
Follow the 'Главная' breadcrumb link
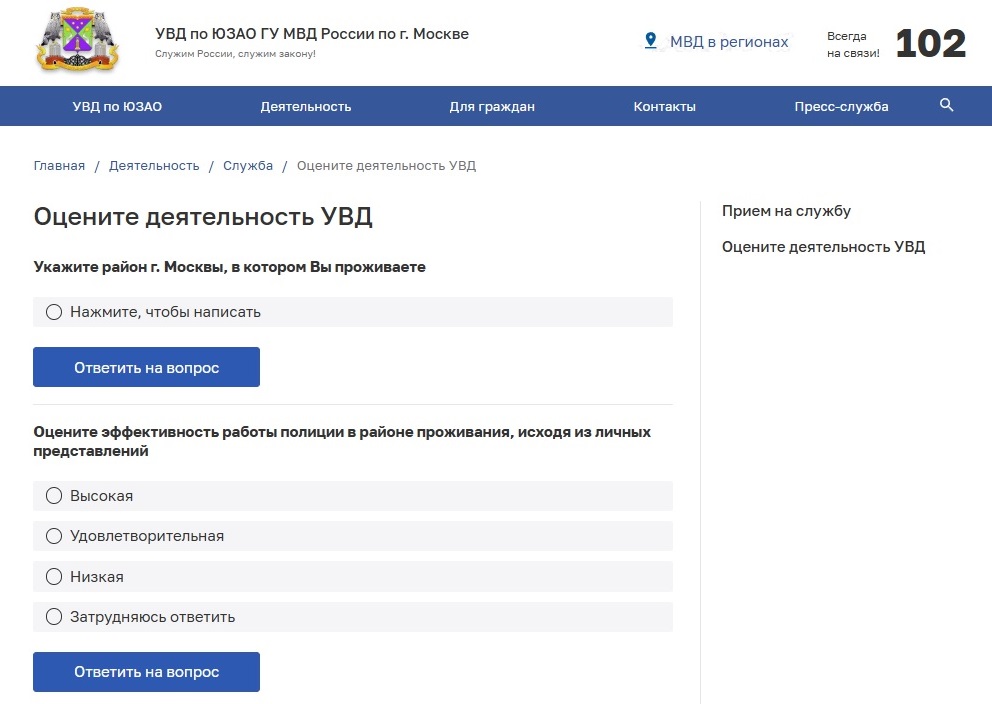coord(59,166)
